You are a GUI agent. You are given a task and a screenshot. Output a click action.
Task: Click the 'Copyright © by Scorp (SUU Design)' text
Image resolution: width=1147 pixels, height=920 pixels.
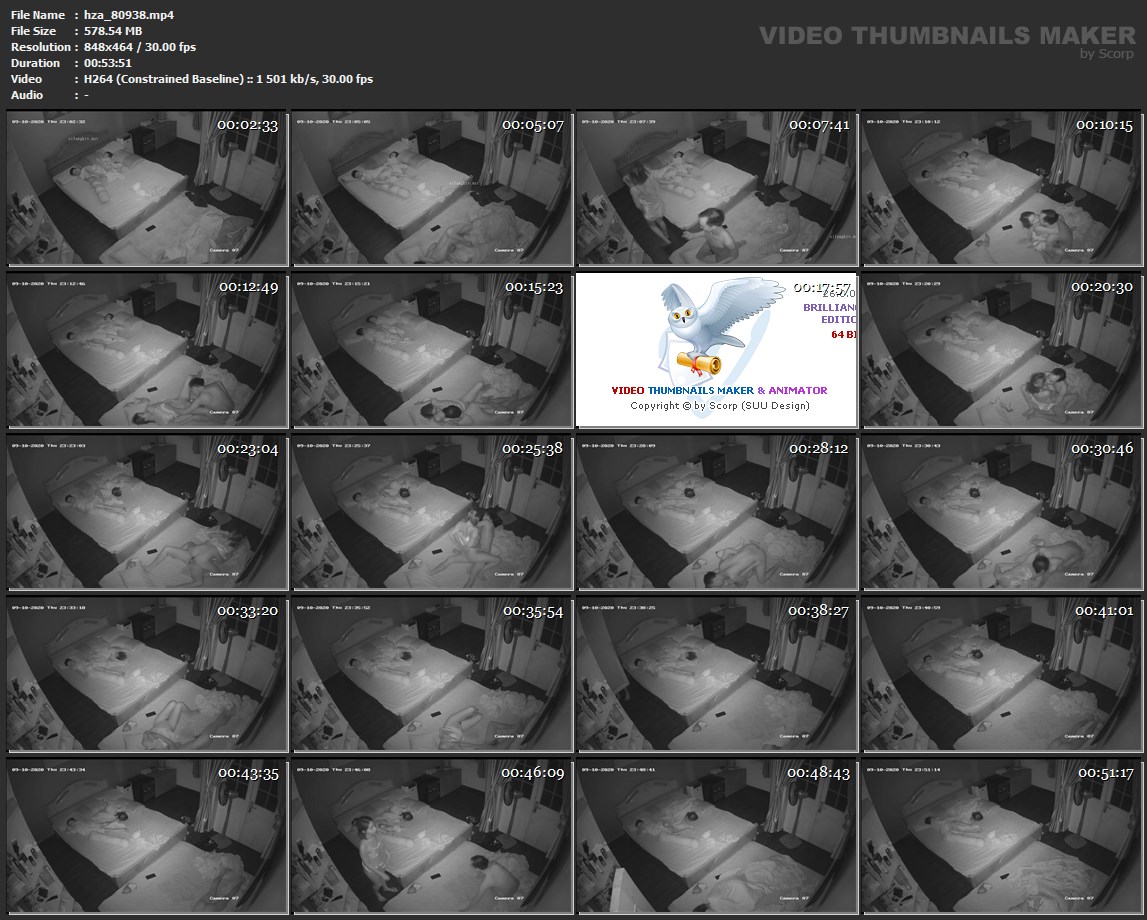coord(719,406)
